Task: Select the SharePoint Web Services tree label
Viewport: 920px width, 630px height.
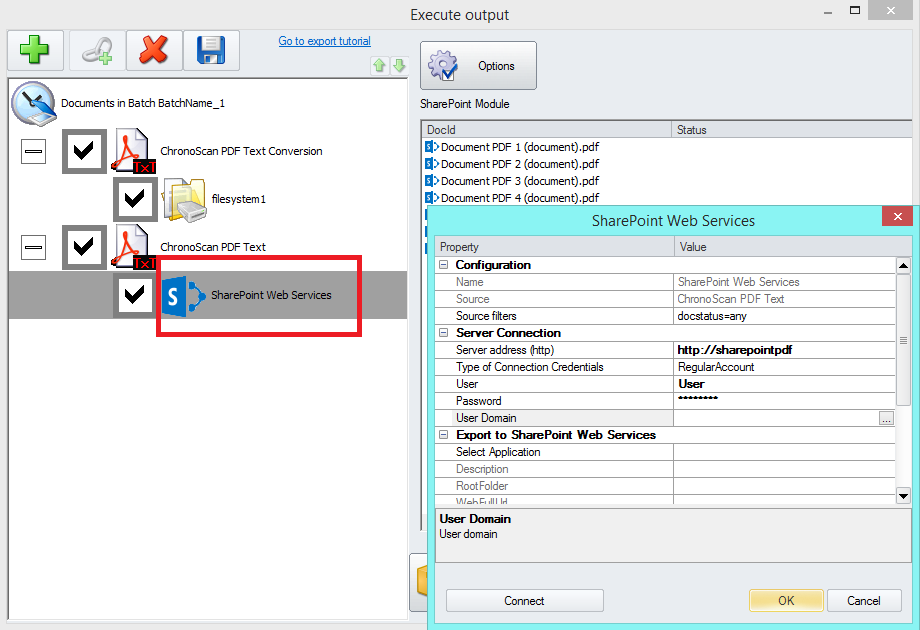Action: coord(271,295)
